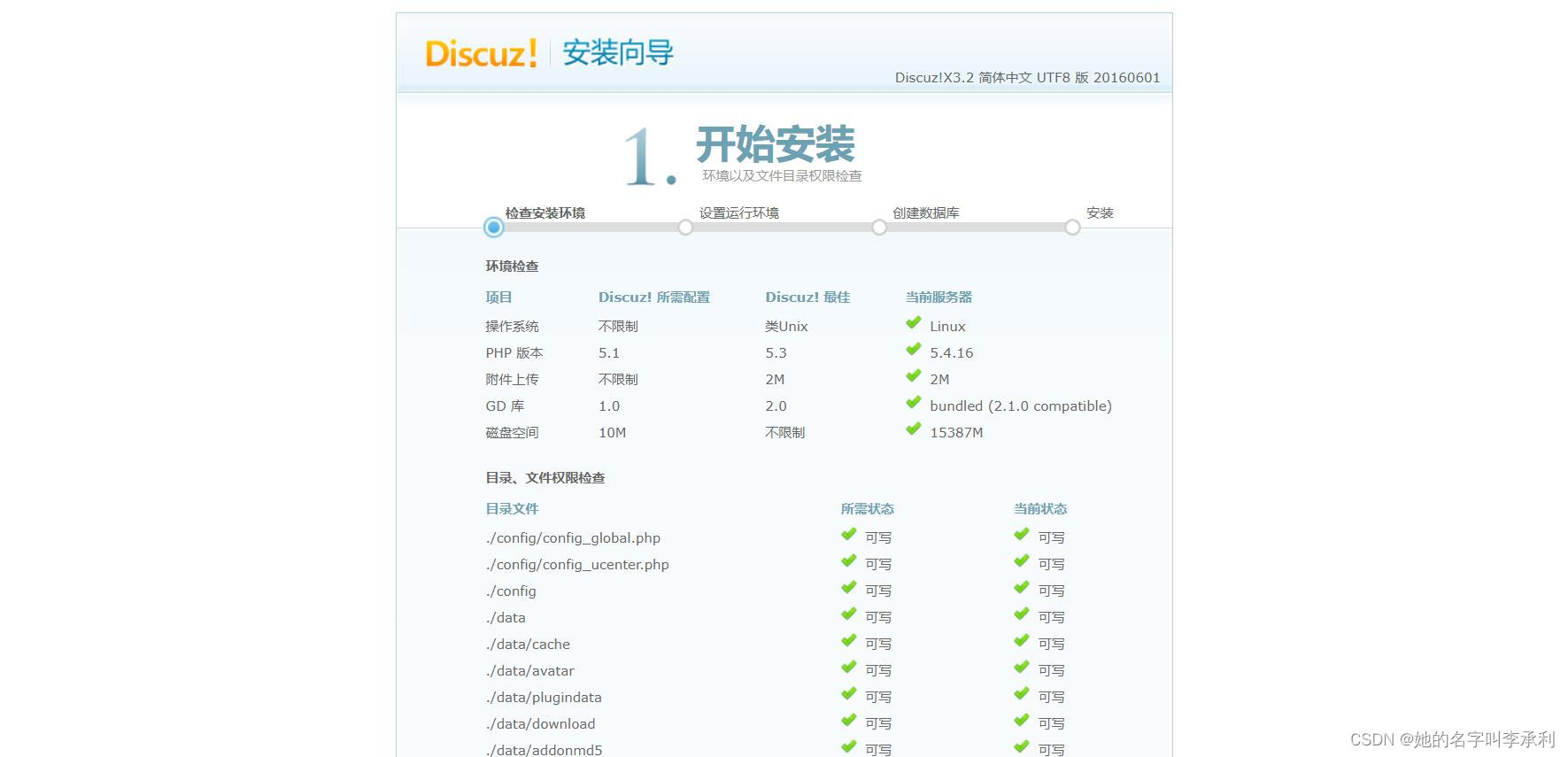Click 所需状态 check mark in ./config row

pyautogui.click(x=849, y=588)
